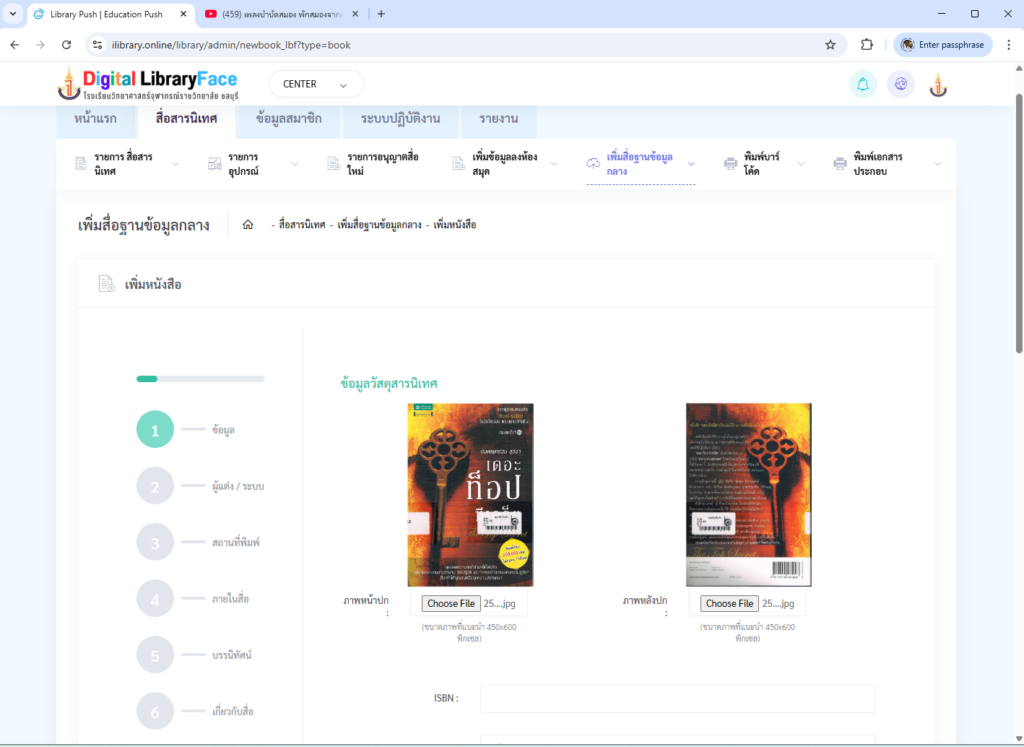1024x747 pixels.
Task: Switch to the ข้อมูลสมาชิก tab
Action: 288,119
